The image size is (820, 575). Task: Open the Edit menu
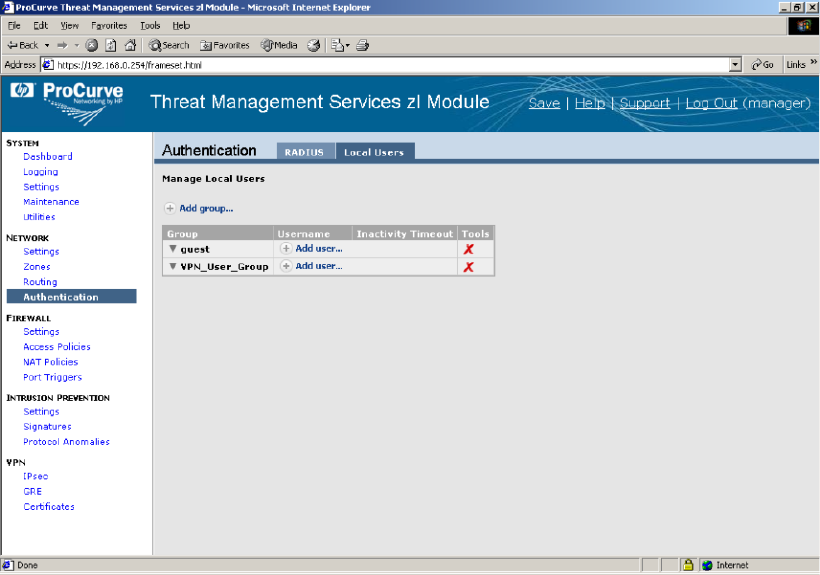pos(40,26)
